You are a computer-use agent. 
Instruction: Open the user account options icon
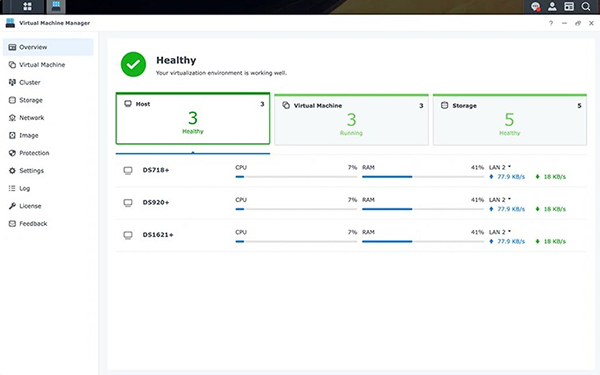pyautogui.click(x=552, y=7)
